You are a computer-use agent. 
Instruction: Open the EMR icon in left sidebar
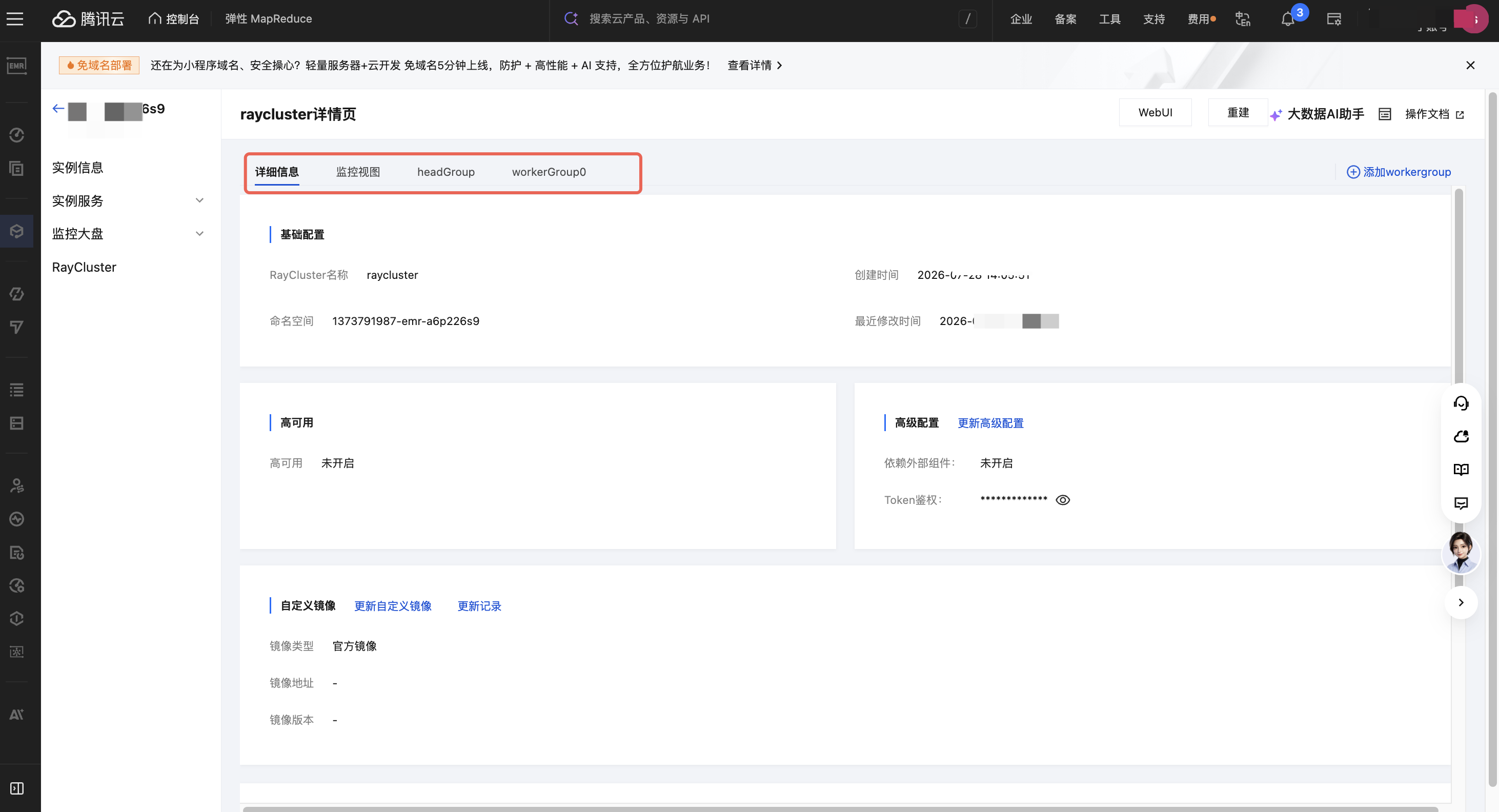point(16,66)
